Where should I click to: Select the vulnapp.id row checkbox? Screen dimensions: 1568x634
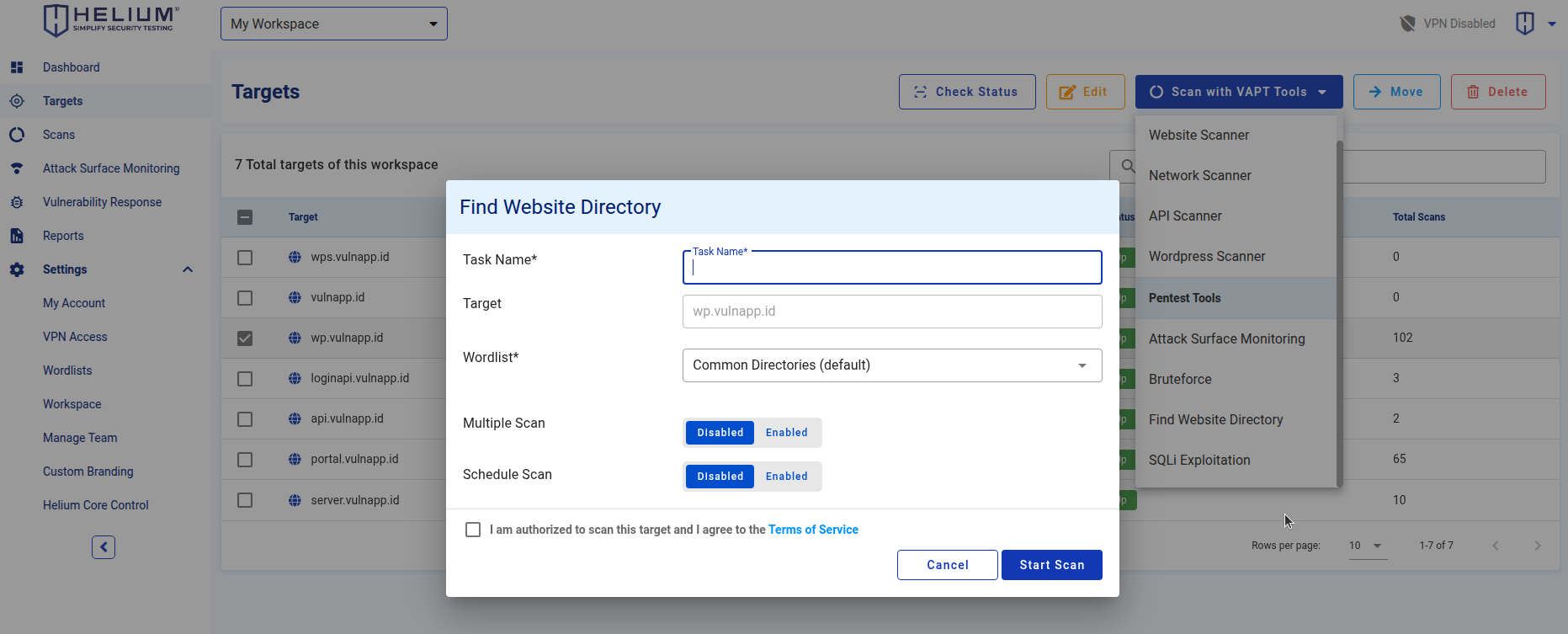[245, 298]
